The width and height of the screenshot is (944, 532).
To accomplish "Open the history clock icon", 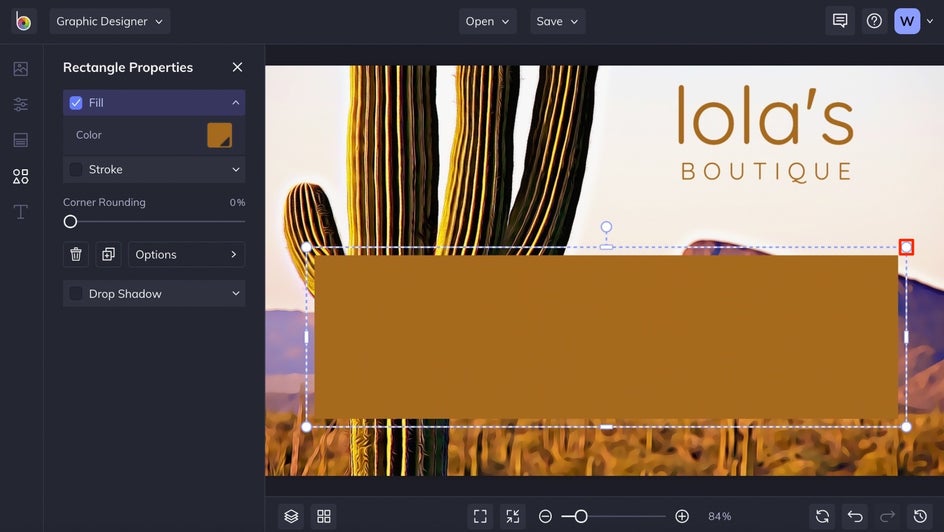I will 920,516.
